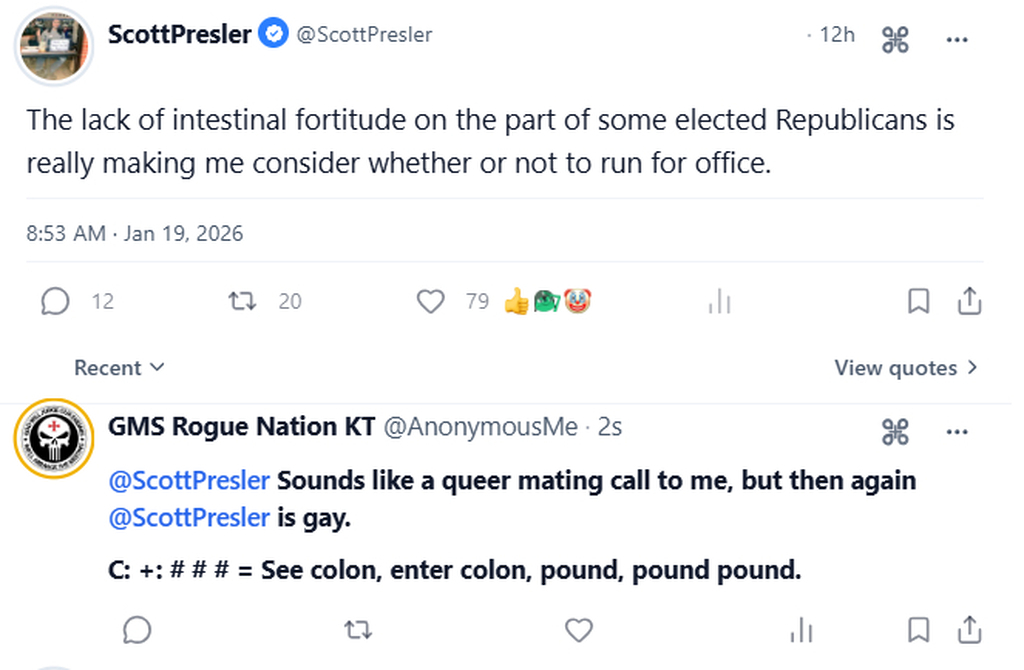Click emoji reactions next to like count

[x=548, y=301]
